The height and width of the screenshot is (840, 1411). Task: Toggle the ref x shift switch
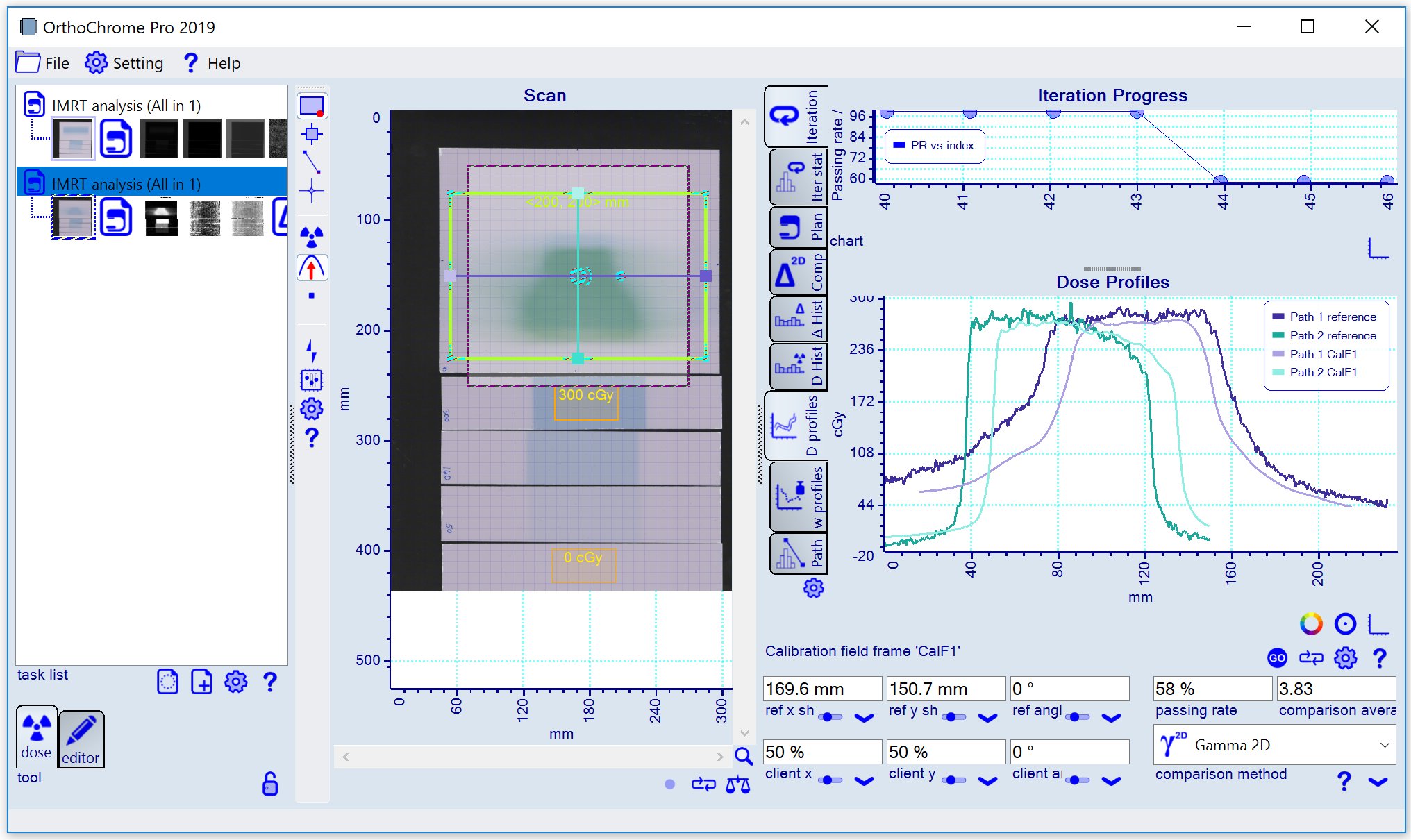click(x=830, y=716)
